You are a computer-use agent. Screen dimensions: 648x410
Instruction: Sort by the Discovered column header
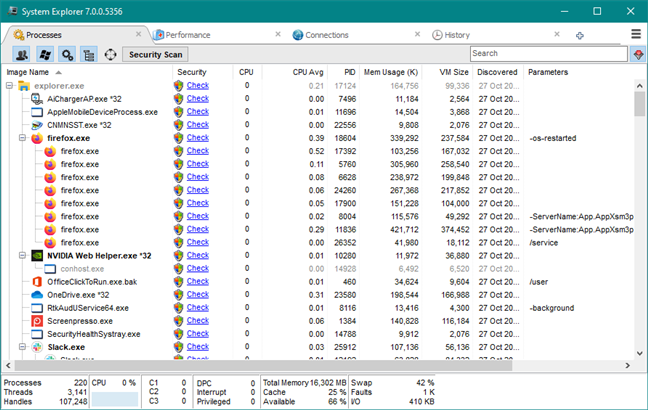tap(497, 72)
